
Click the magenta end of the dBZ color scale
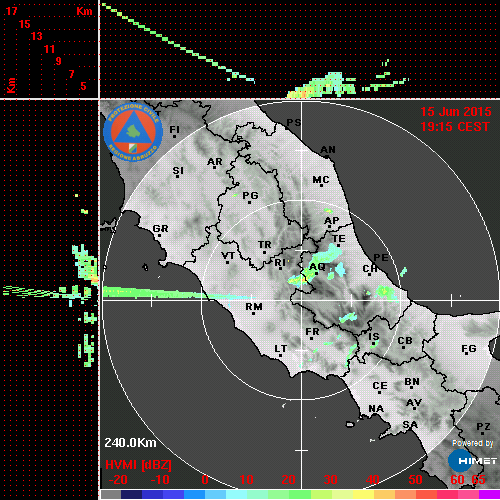pos(489,494)
